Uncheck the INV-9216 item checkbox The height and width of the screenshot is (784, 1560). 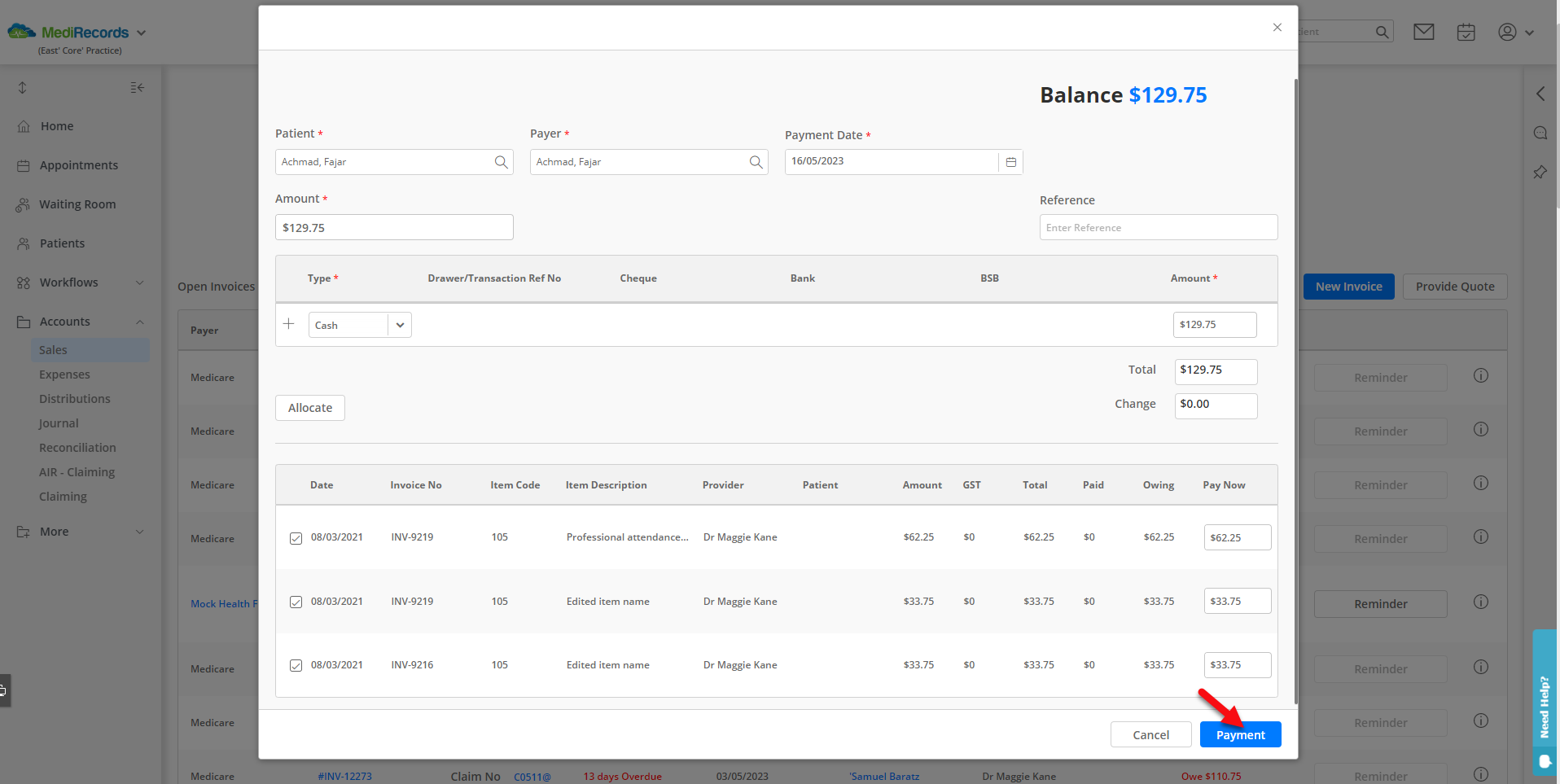click(296, 665)
